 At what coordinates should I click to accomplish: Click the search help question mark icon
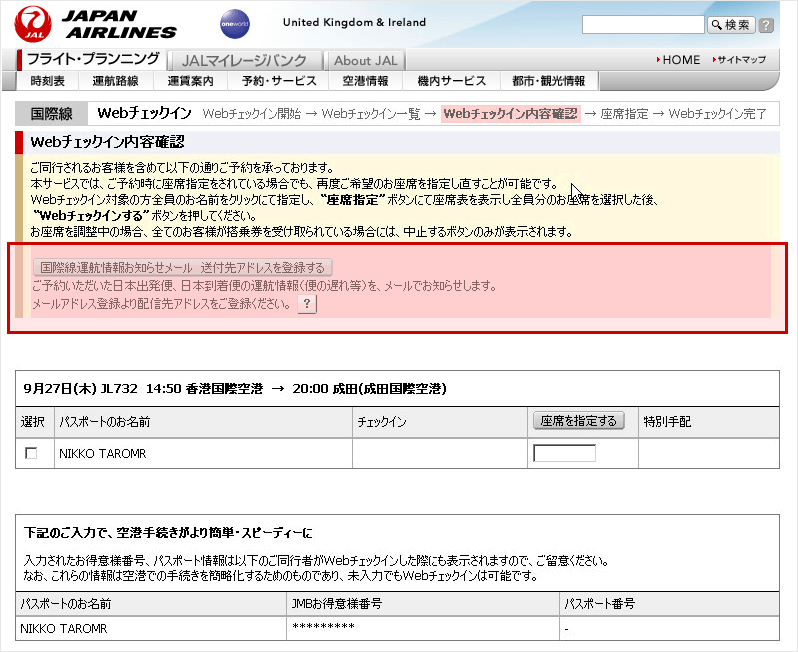766,25
